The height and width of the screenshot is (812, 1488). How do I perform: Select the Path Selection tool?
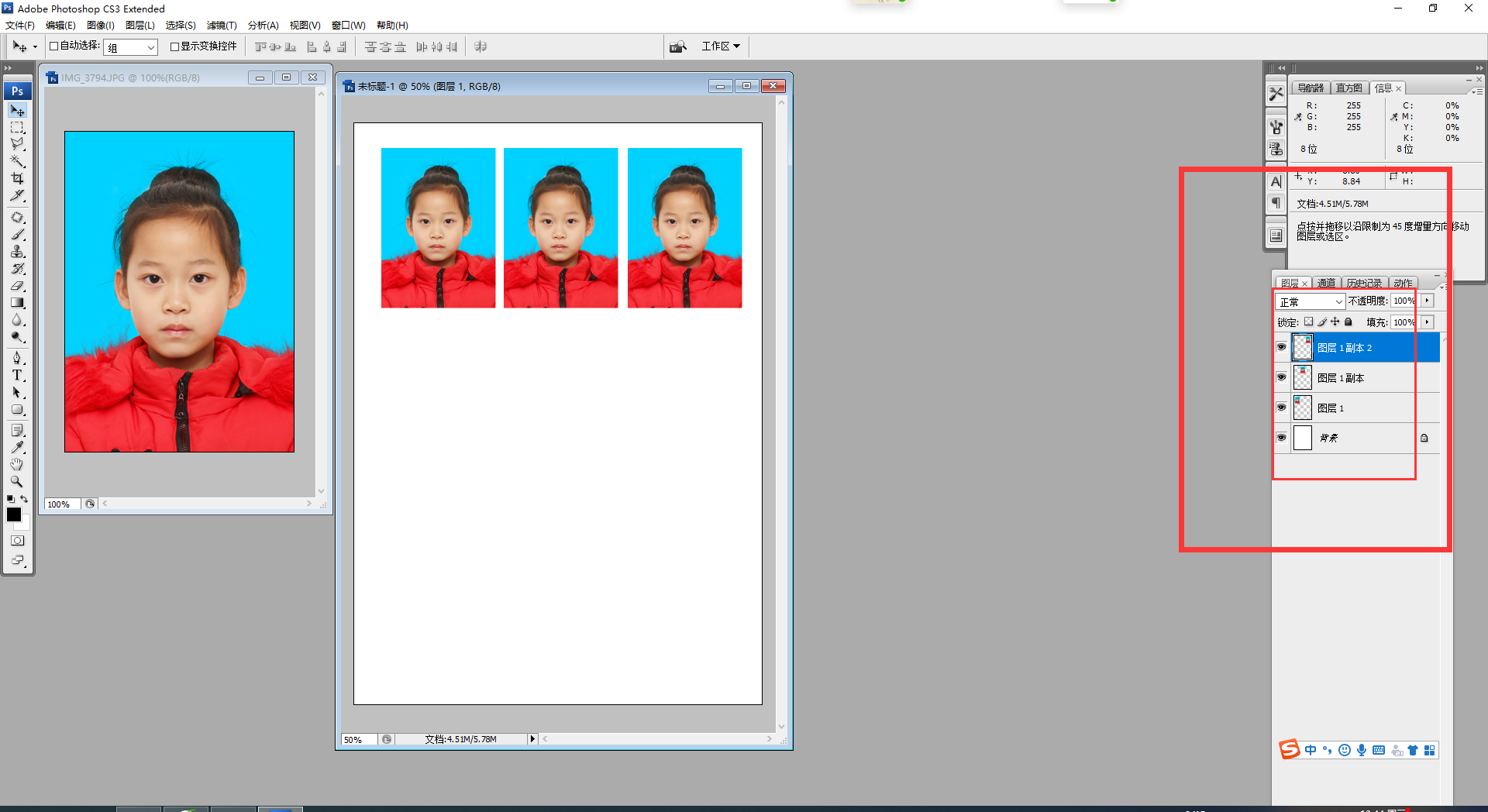pyautogui.click(x=17, y=393)
